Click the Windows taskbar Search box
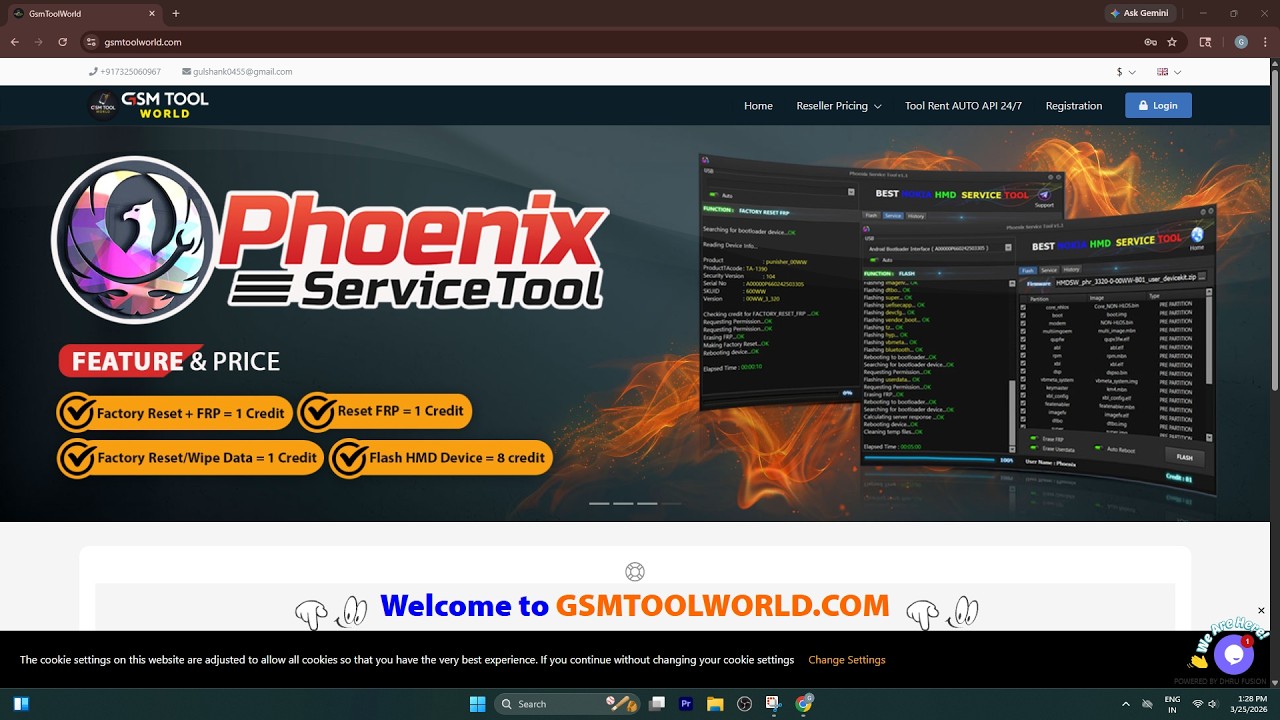 pyautogui.click(x=569, y=704)
